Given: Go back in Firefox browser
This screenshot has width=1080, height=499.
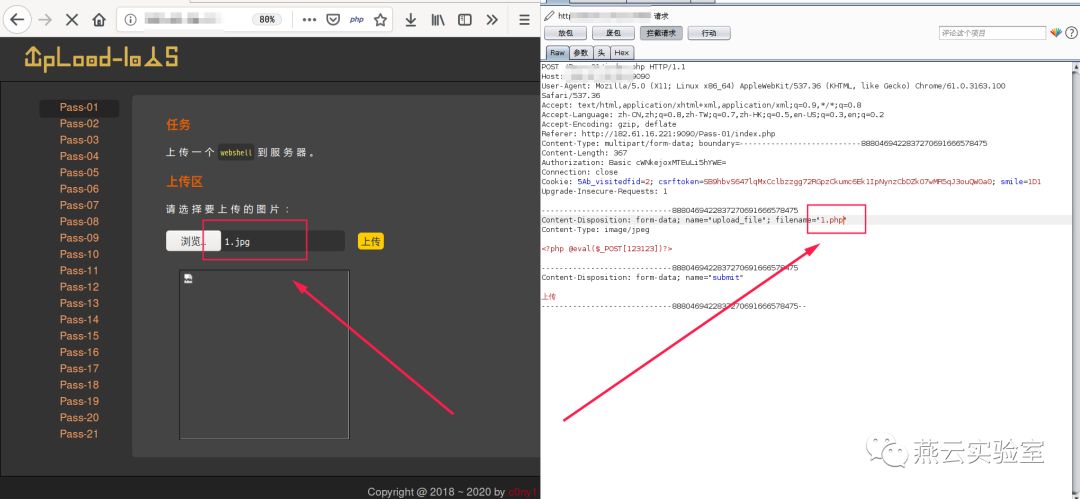Looking at the screenshot, I should click(x=17, y=19).
